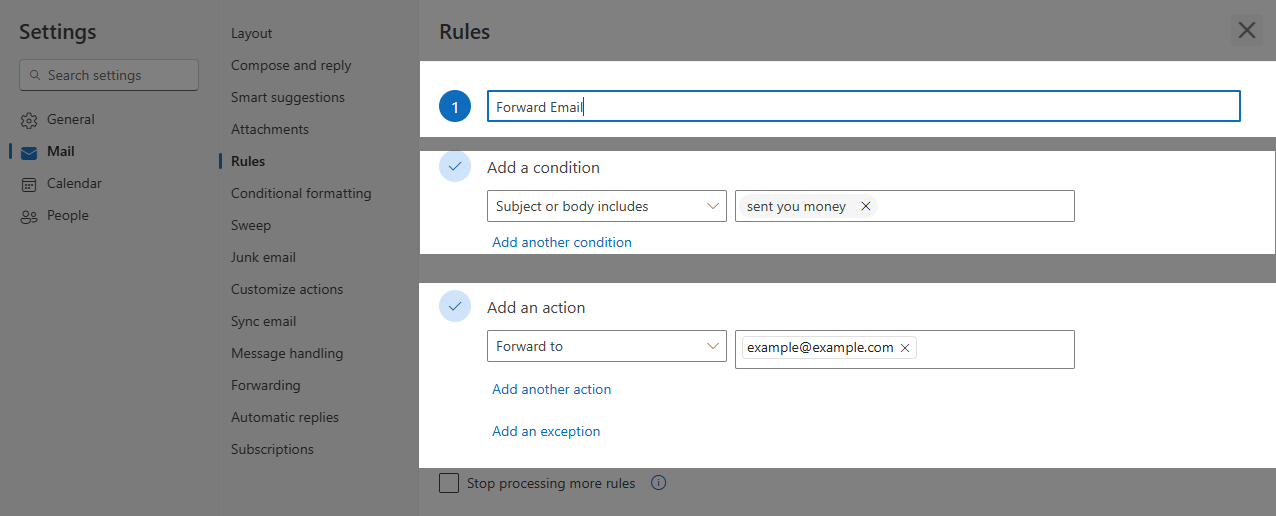
Task: Click 'Add an exception' link
Action: [546, 431]
